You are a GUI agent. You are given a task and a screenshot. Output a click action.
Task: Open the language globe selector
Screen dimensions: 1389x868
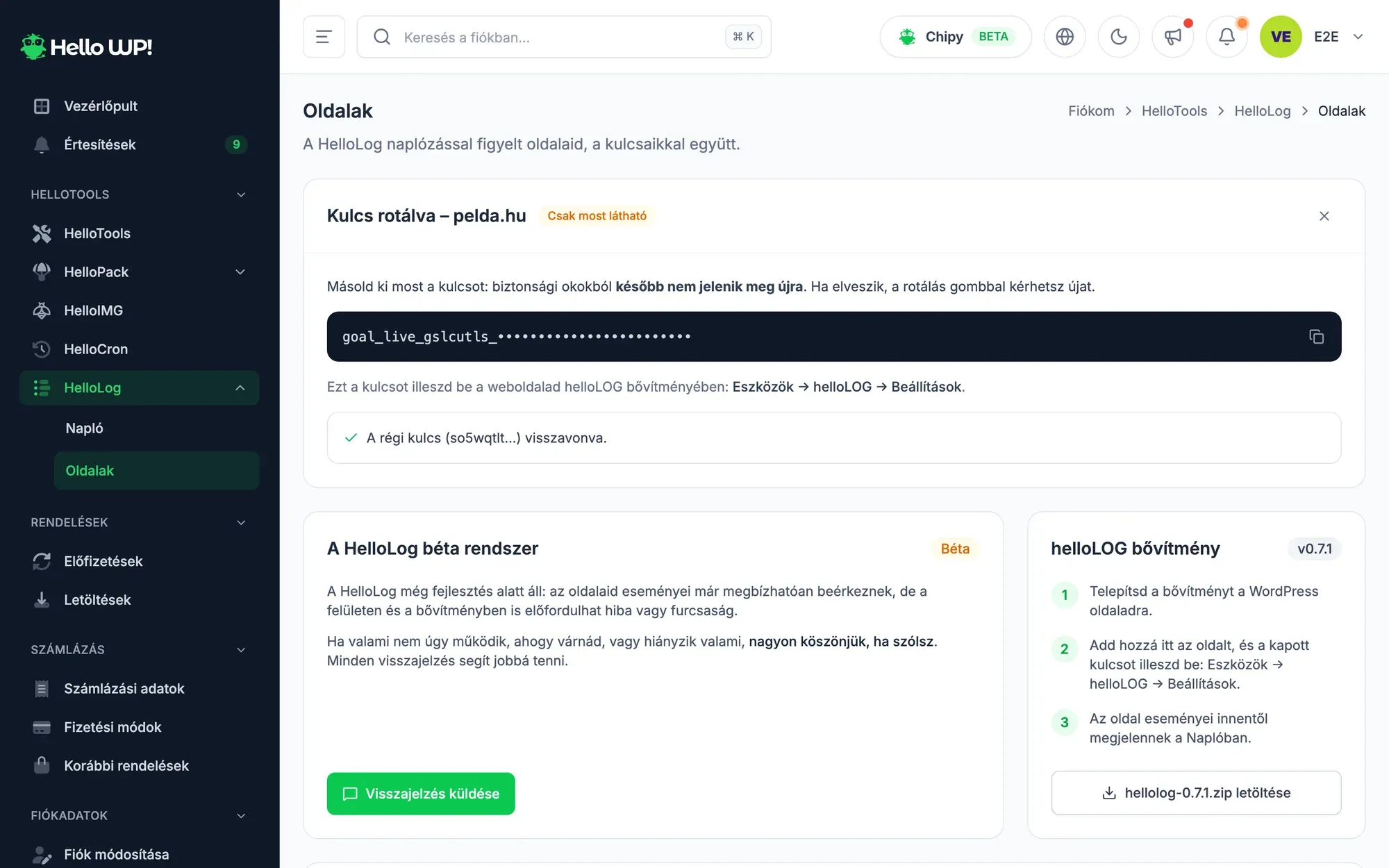pos(1065,37)
